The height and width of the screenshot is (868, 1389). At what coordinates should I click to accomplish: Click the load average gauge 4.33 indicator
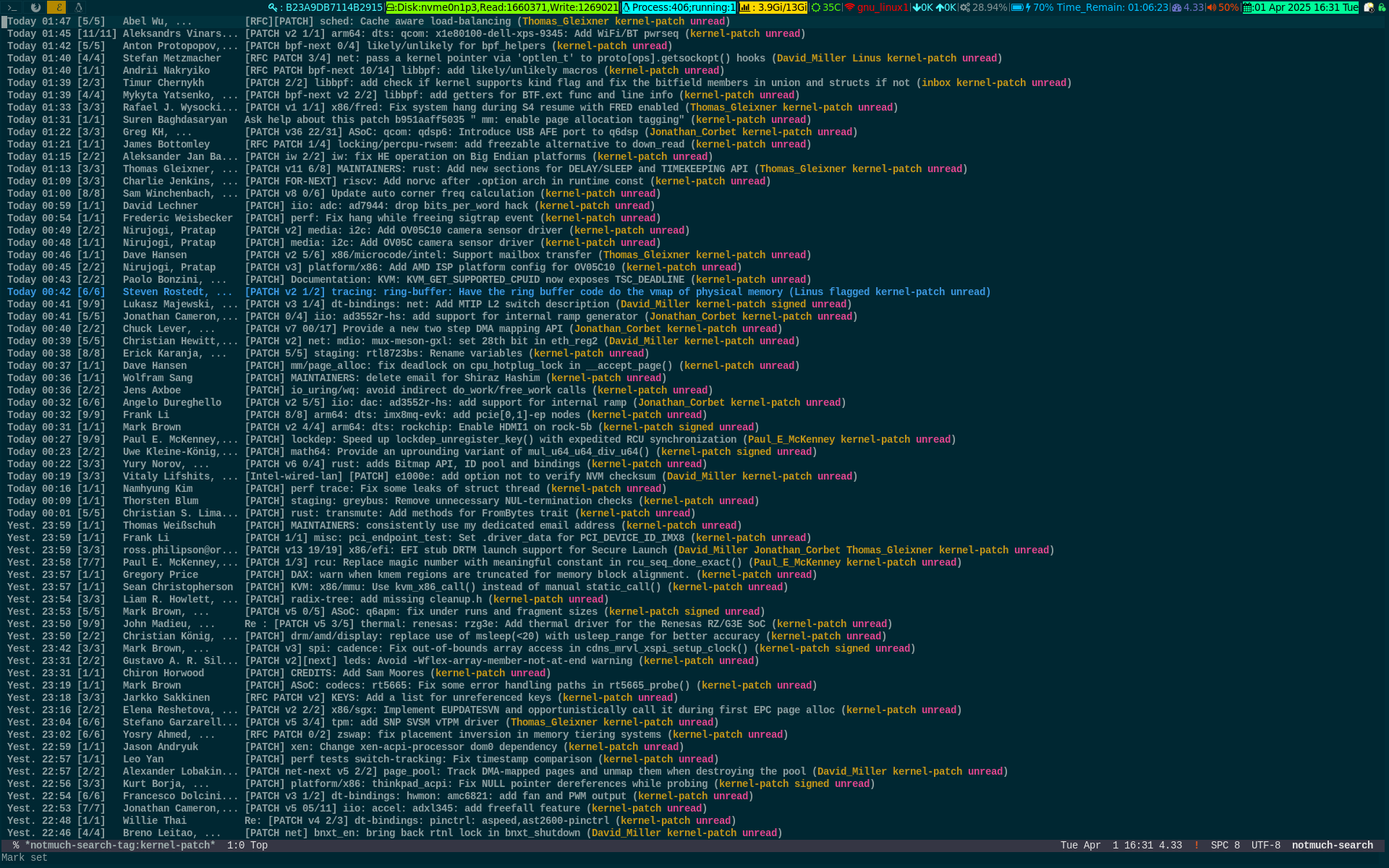tap(1187, 7)
